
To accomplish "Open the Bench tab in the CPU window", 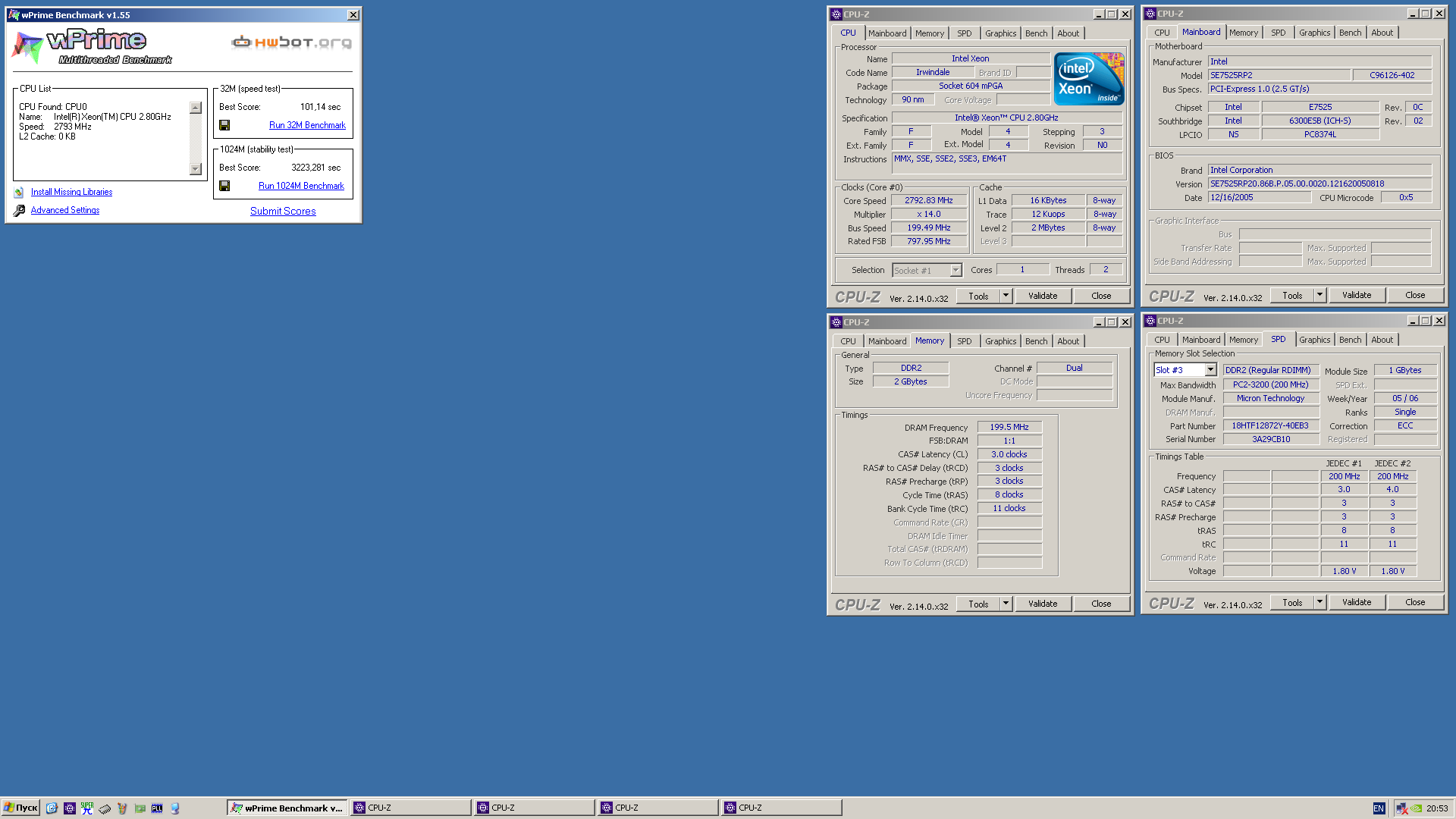I will pos(1036,33).
